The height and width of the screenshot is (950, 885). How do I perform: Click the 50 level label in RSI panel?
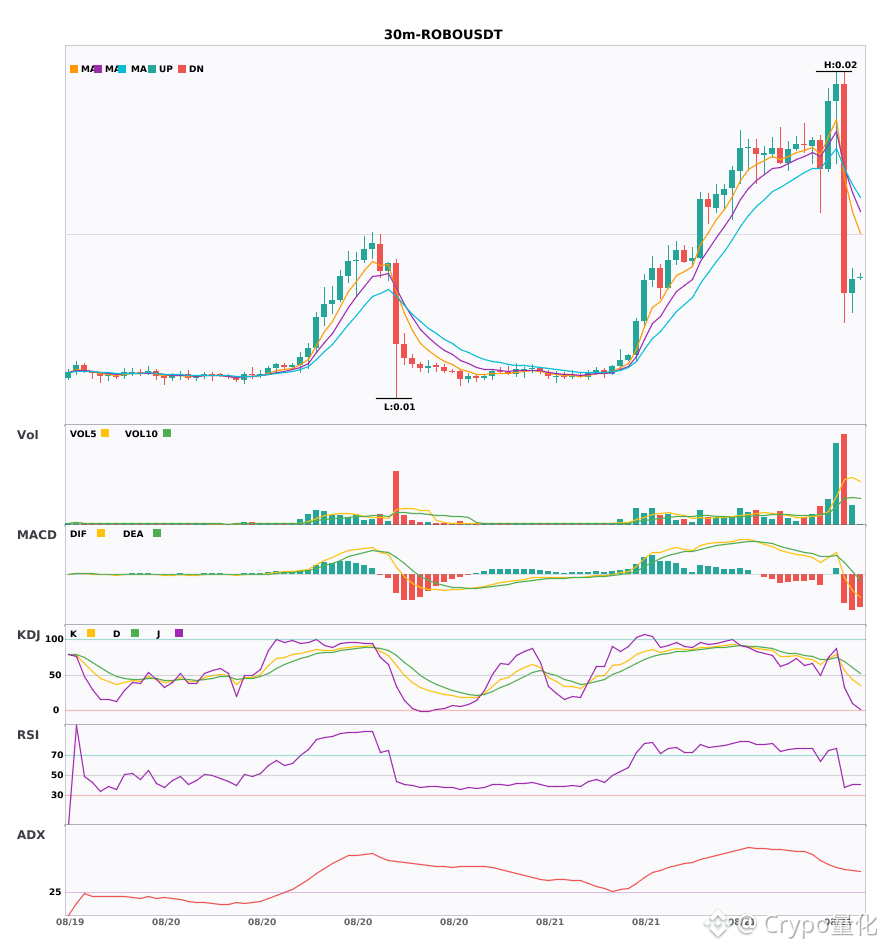pyautogui.click(x=58, y=775)
